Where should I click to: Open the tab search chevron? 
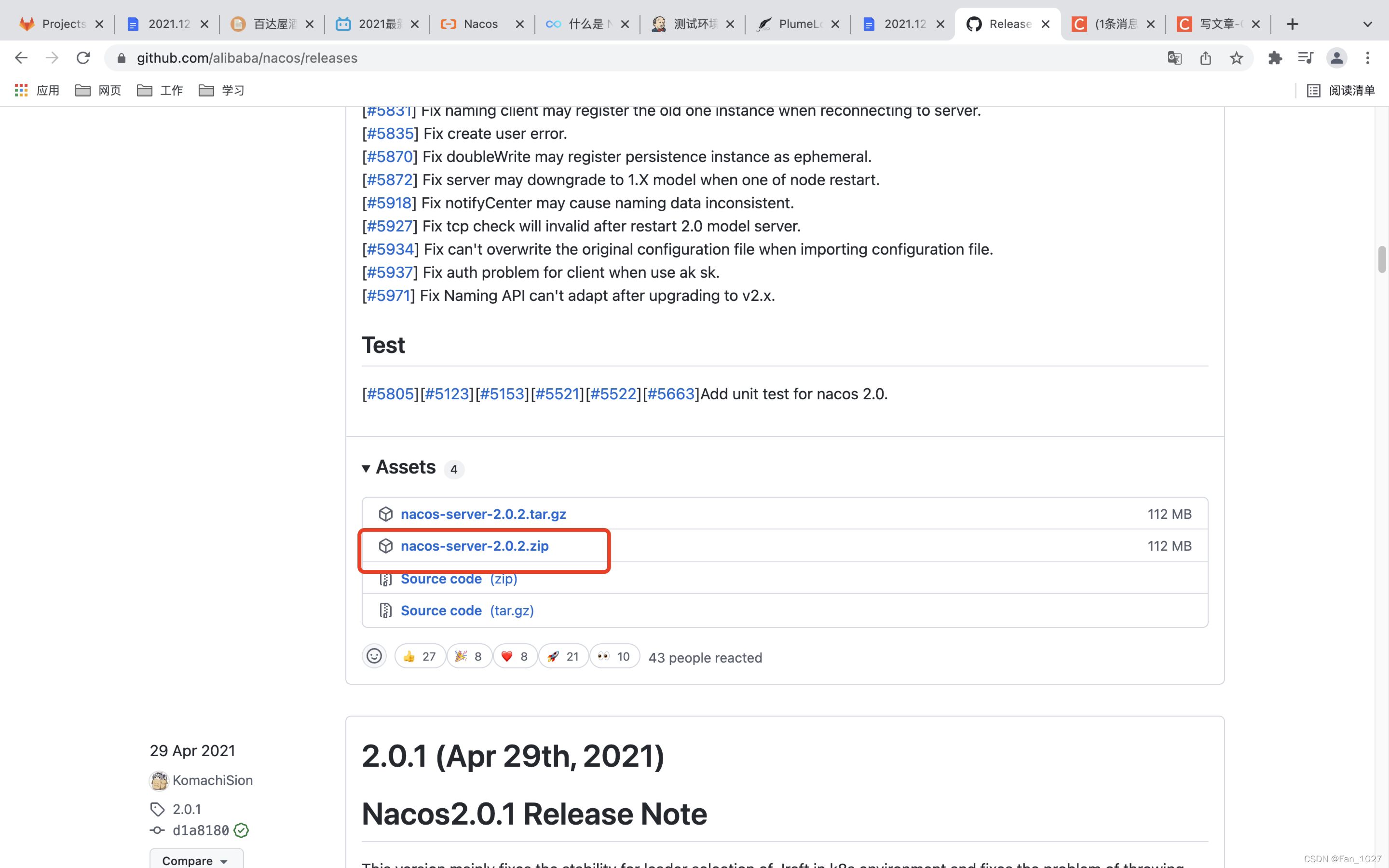(1368, 24)
